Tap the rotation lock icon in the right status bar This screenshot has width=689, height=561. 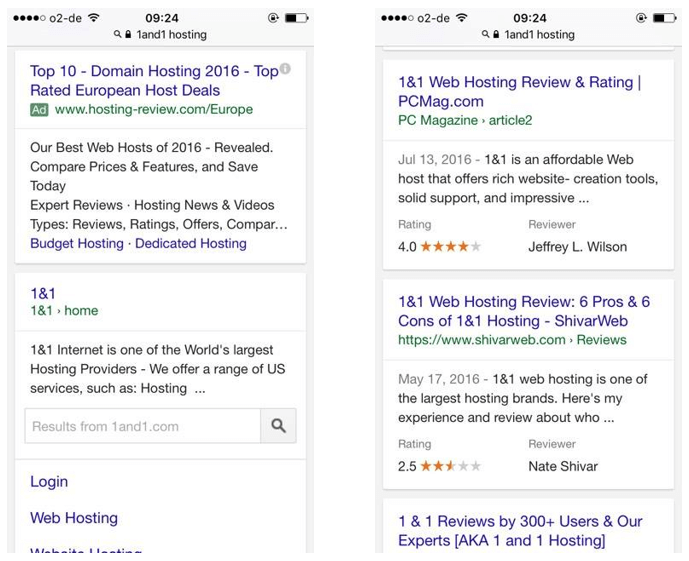[x=641, y=18]
